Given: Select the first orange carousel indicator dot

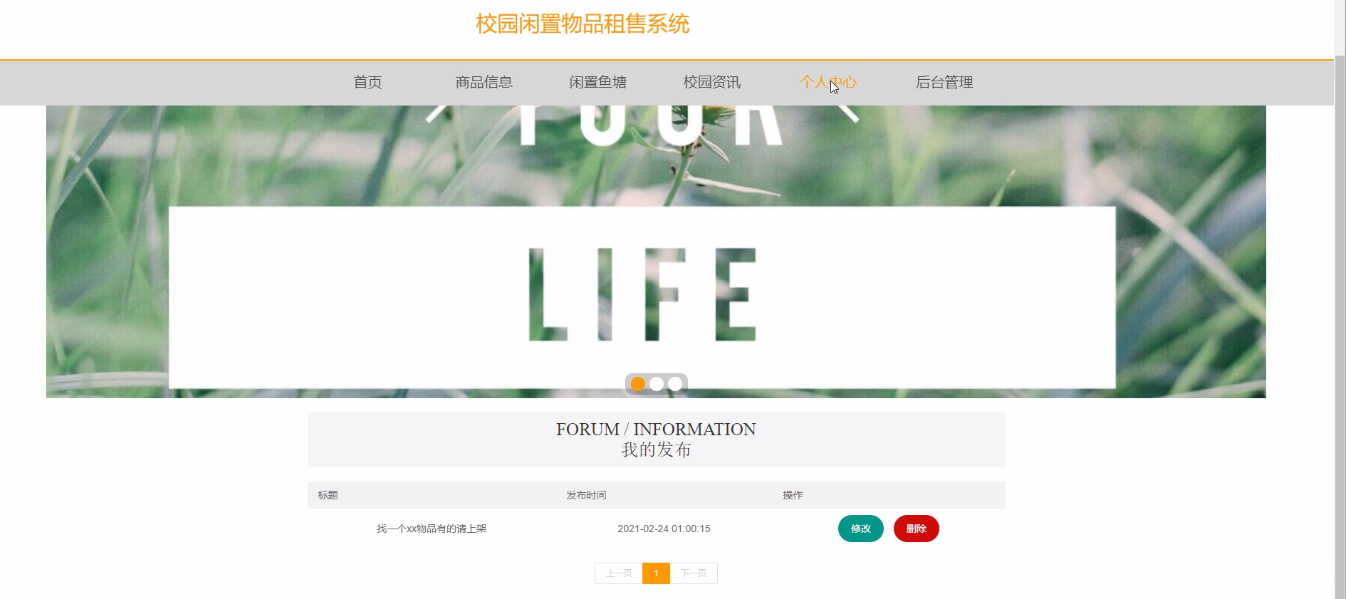Looking at the screenshot, I should [638, 384].
